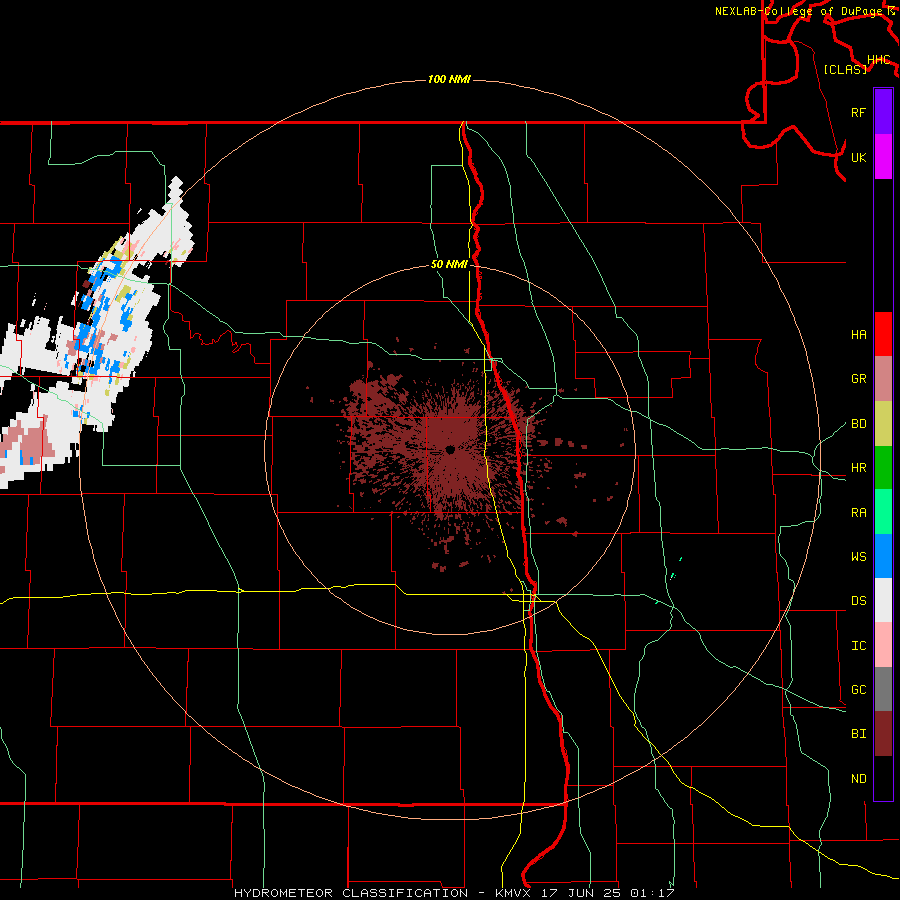Select the IC pink legend swatch

883,645
